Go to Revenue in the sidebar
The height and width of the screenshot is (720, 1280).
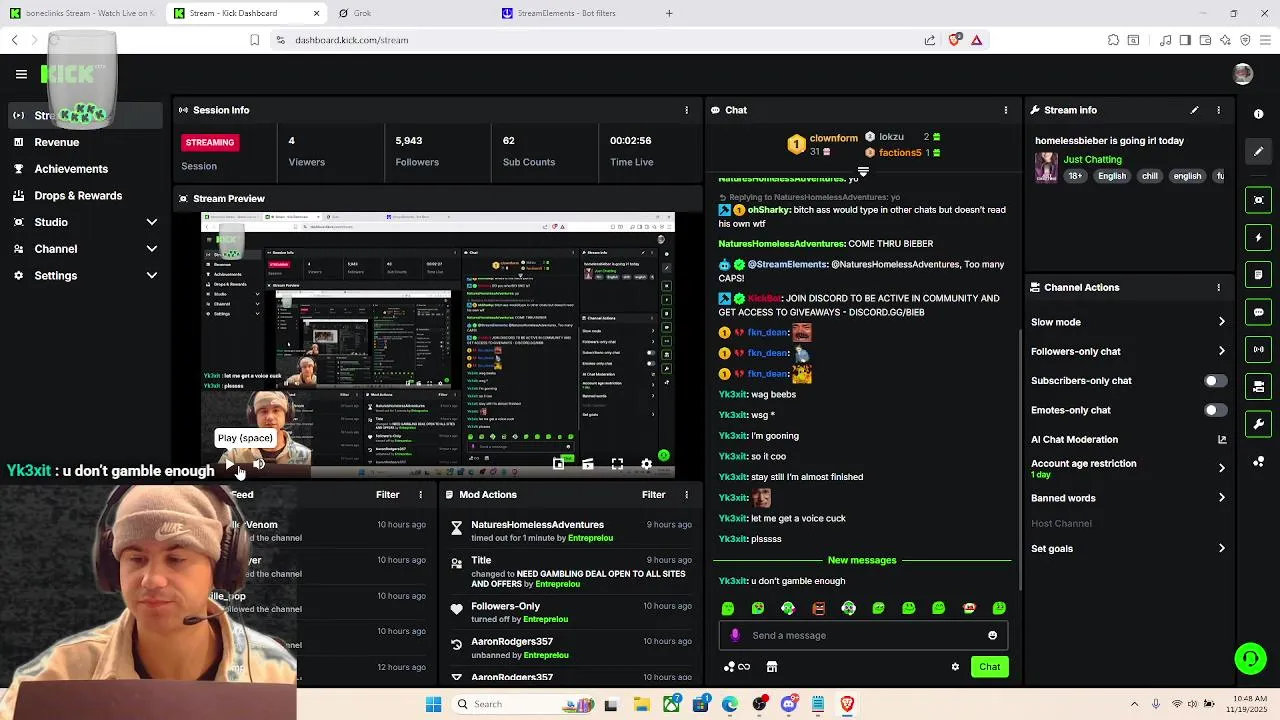pyautogui.click(x=57, y=142)
